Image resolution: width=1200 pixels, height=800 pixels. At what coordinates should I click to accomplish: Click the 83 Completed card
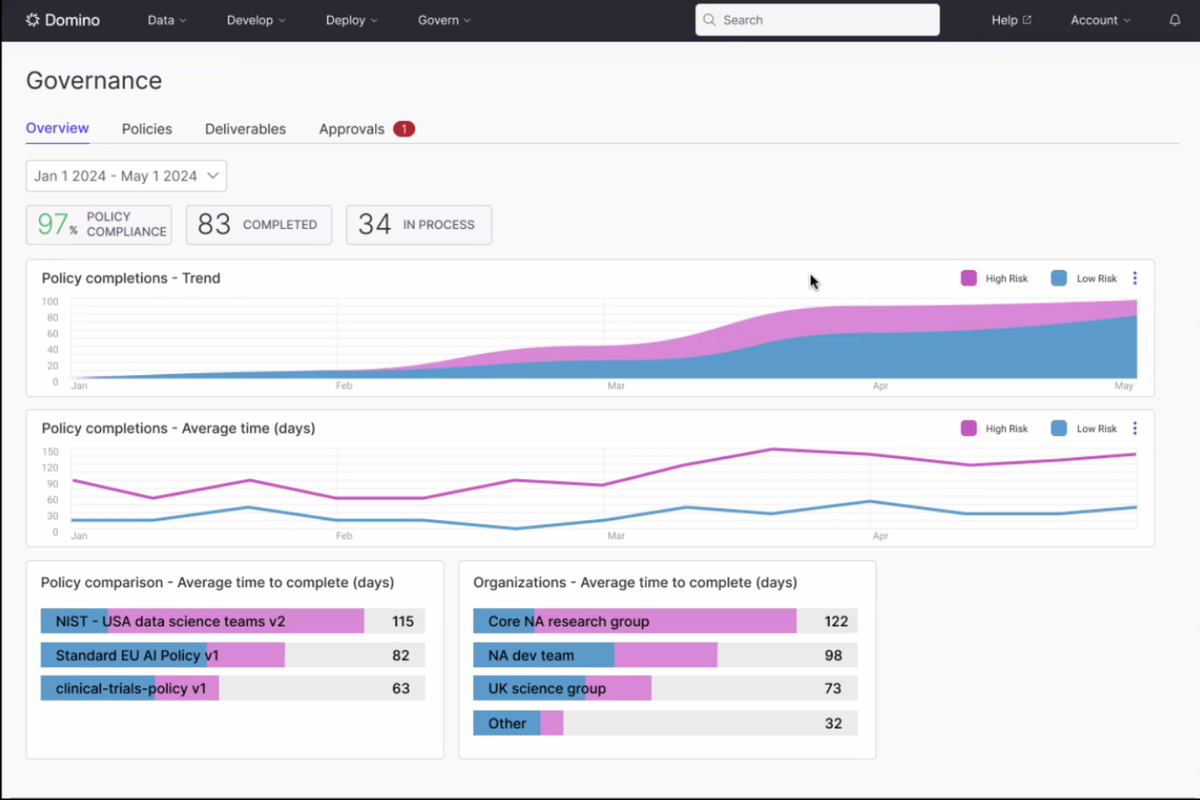(x=258, y=224)
